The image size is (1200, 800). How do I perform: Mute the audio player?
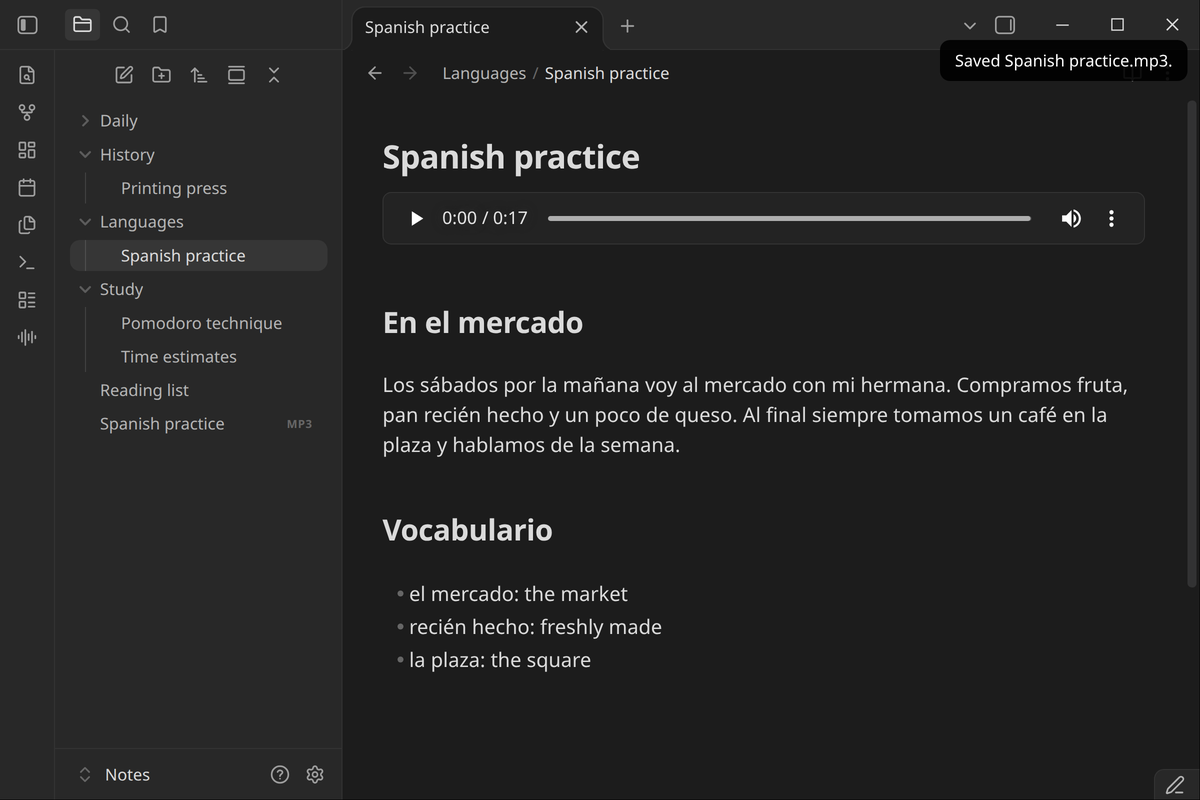pos(1071,218)
